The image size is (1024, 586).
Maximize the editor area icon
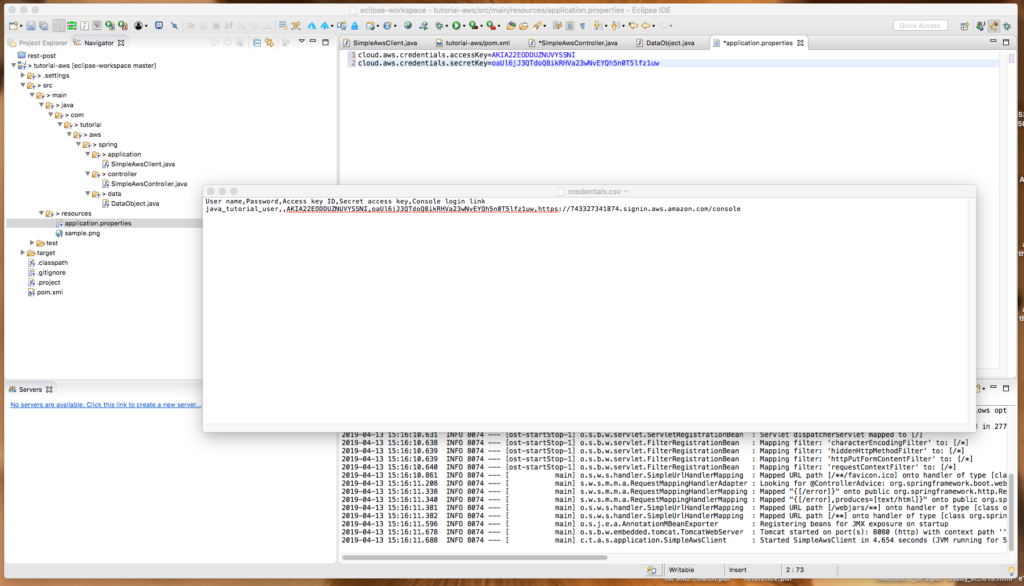[1006, 42]
